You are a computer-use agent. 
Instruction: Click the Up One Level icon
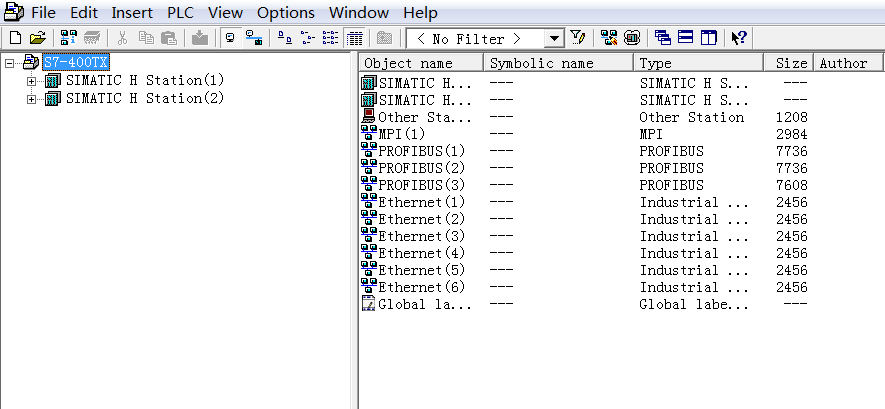[x=384, y=38]
